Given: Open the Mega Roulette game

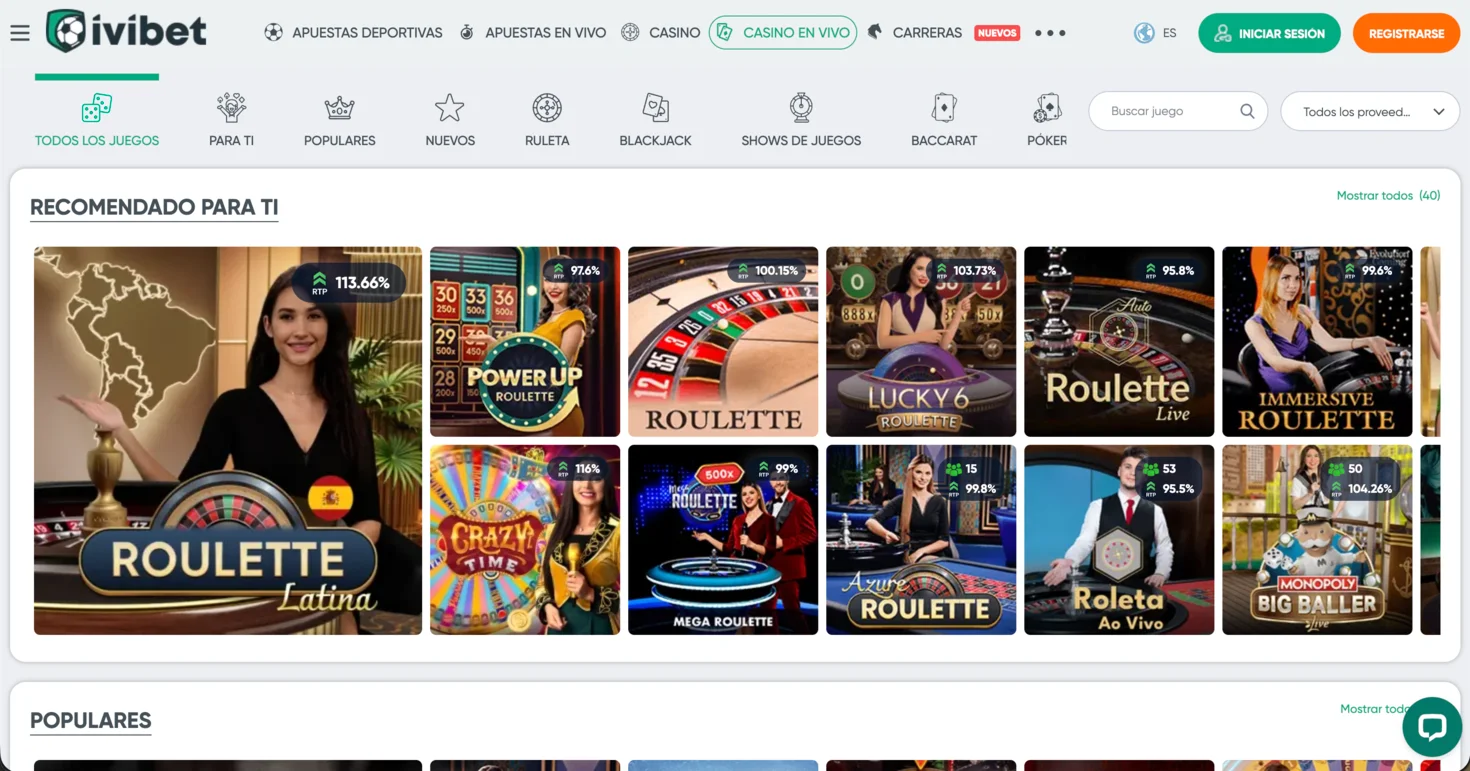Looking at the screenshot, I should (x=723, y=540).
